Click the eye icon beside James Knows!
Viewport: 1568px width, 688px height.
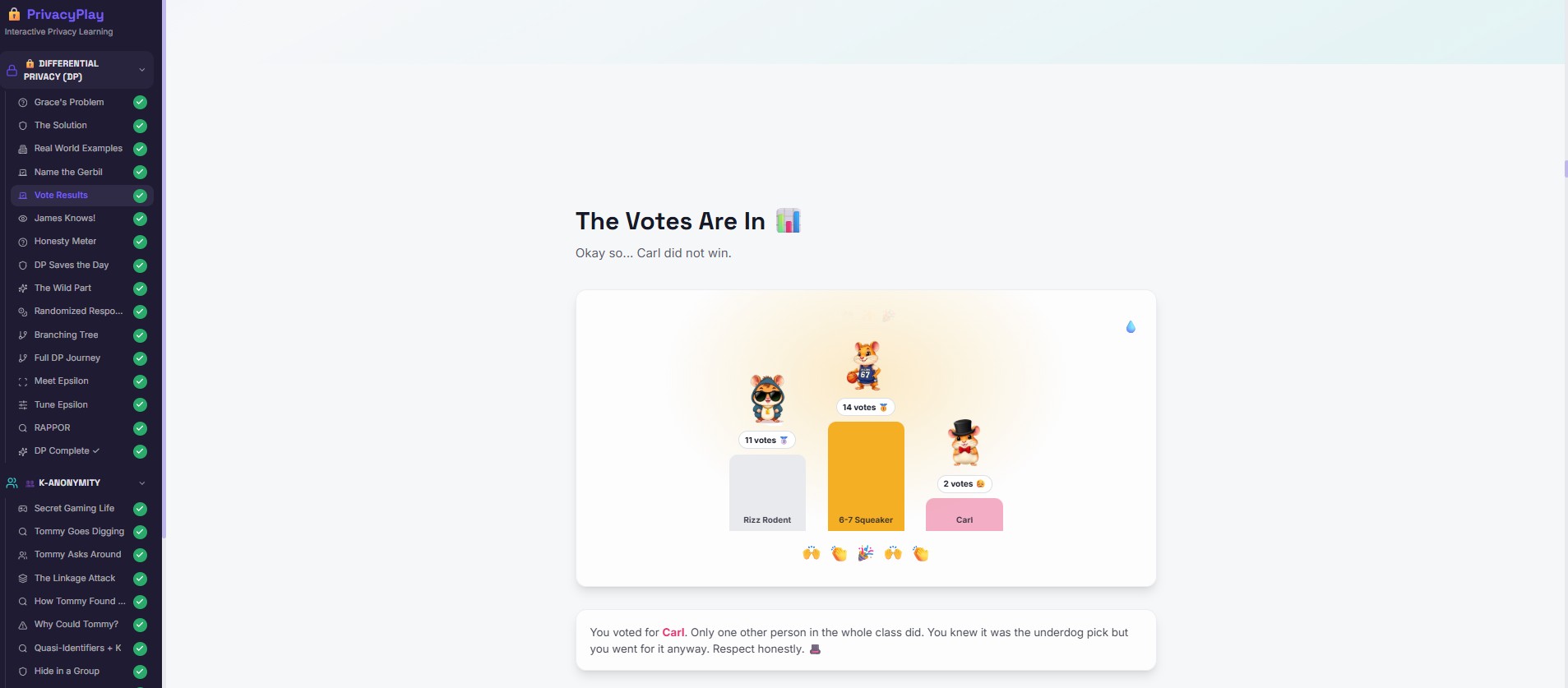pyautogui.click(x=23, y=219)
